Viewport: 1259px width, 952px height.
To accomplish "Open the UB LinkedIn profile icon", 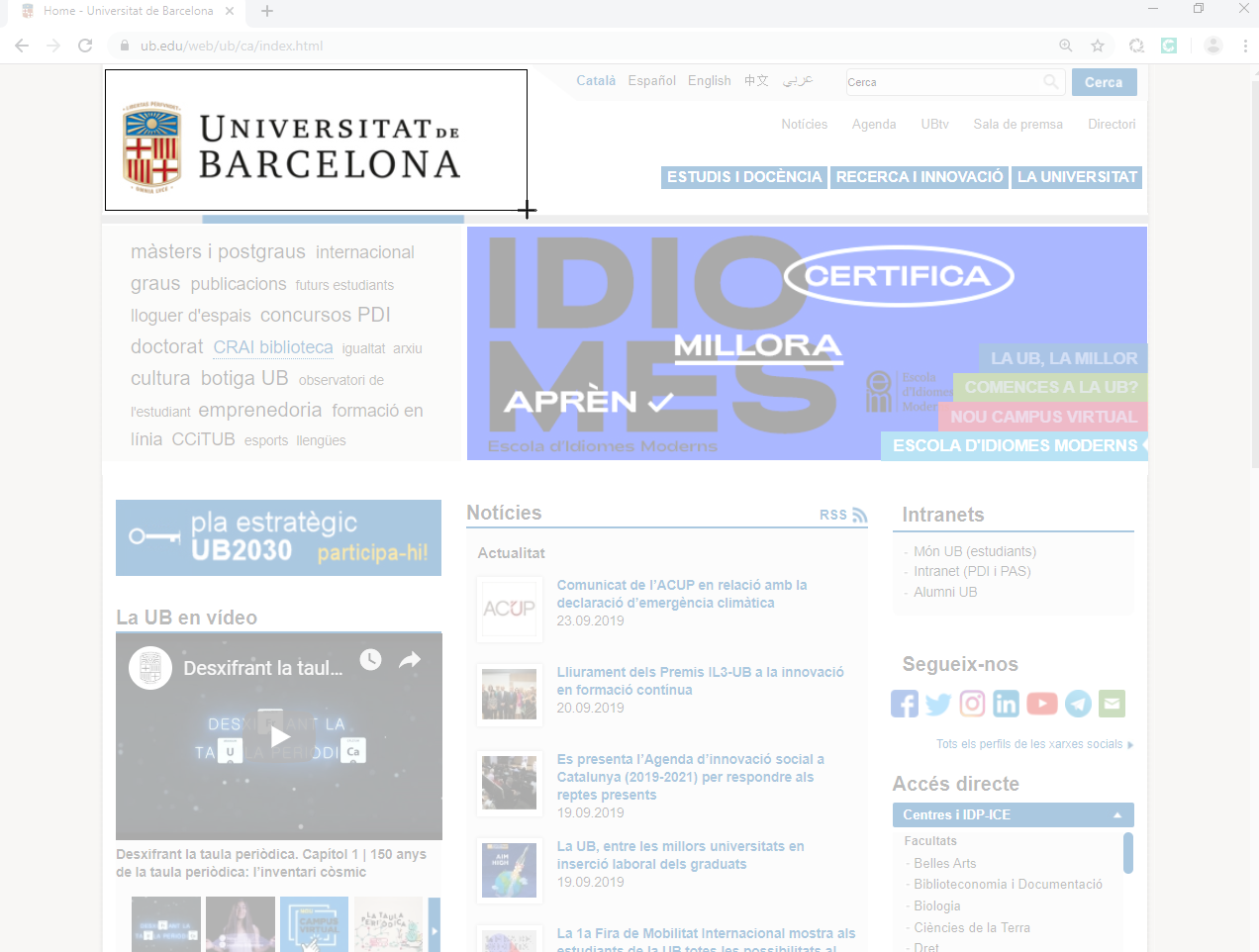I will [x=1007, y=704].
